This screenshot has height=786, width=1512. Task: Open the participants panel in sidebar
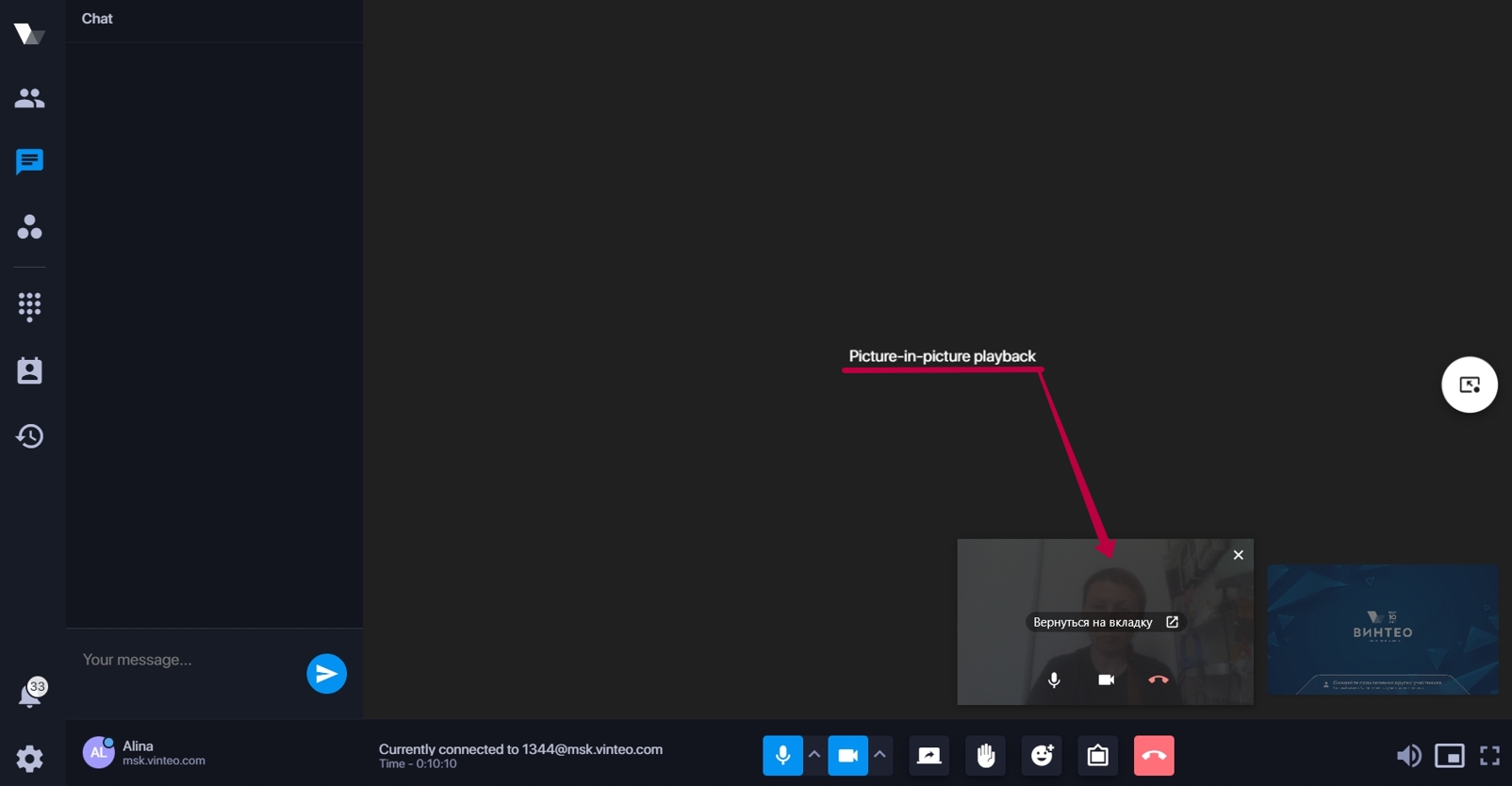29,98
